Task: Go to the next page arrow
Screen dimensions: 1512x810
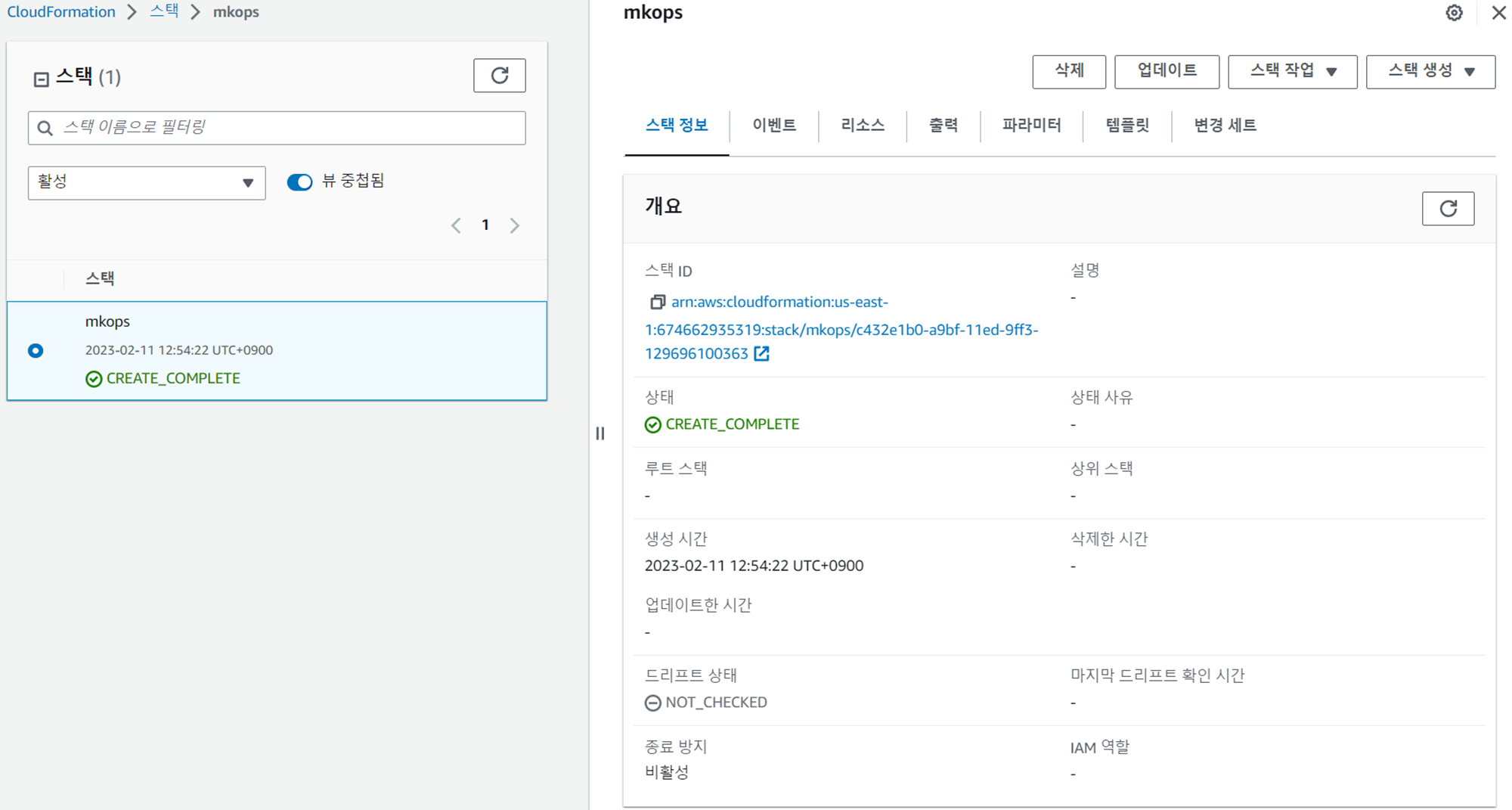Action: pyautogui.click(x=515, y=225)
